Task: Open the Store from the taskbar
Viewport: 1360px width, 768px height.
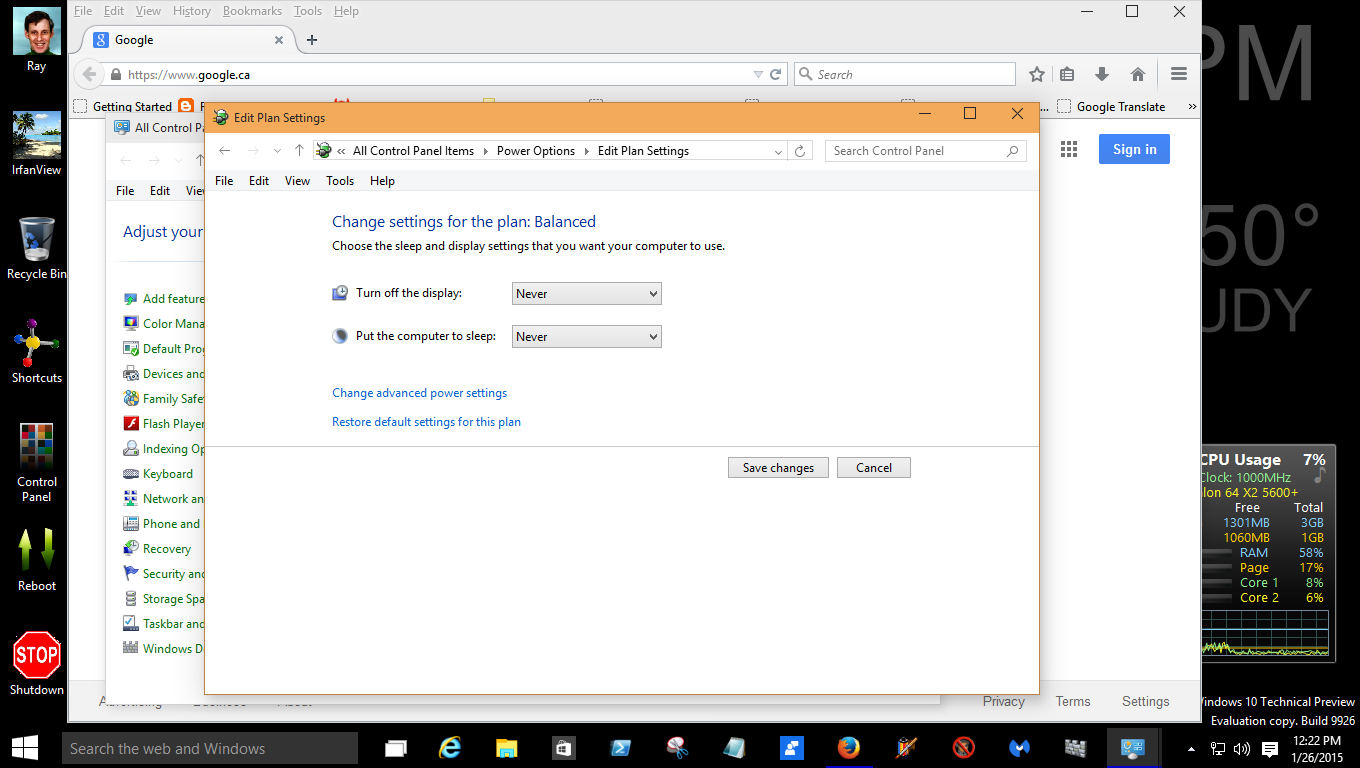Action: click(x=563, y=748)
